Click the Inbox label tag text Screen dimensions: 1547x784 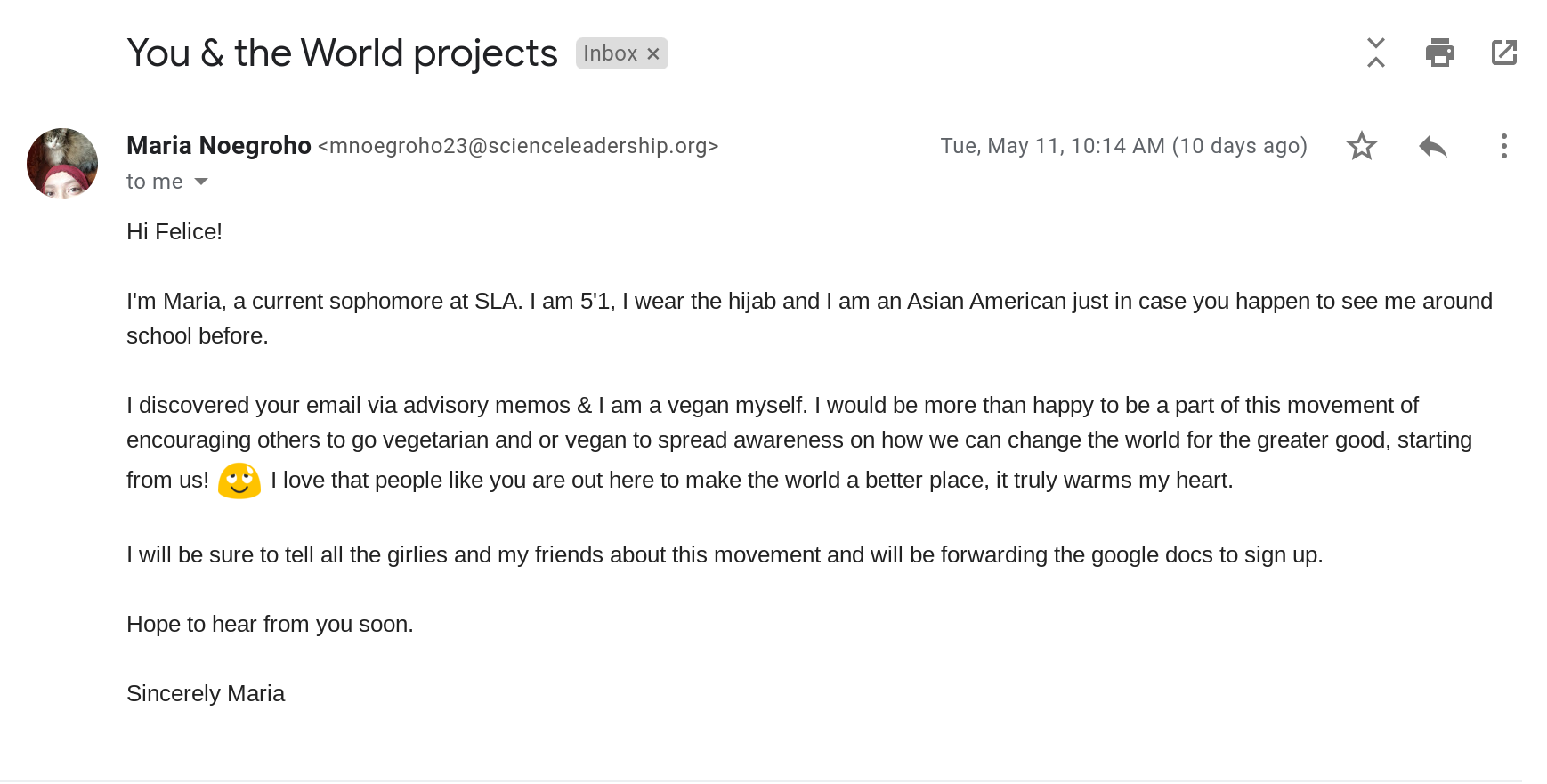coord(610,53)
